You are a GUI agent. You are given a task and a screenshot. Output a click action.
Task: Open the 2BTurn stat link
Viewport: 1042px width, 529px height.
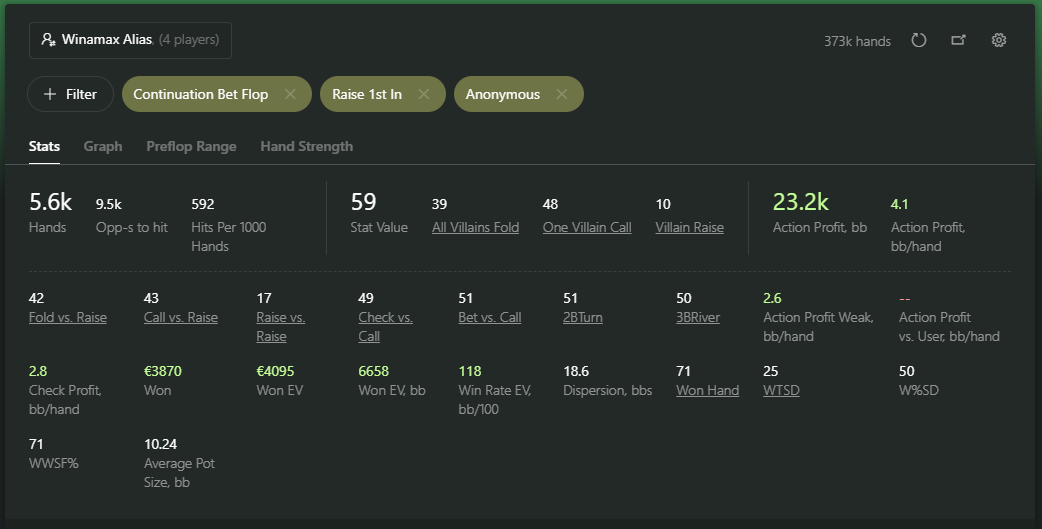(x=583, y=318)
